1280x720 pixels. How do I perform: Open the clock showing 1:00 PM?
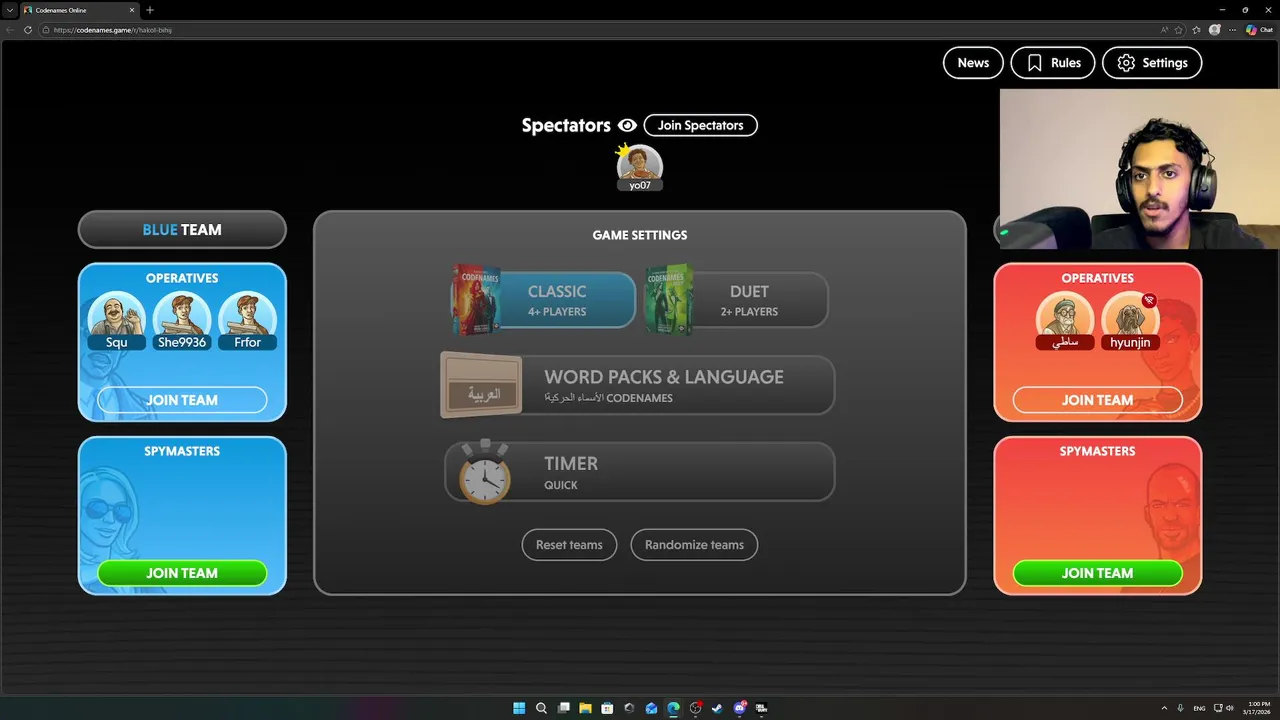coord(1257,708)
